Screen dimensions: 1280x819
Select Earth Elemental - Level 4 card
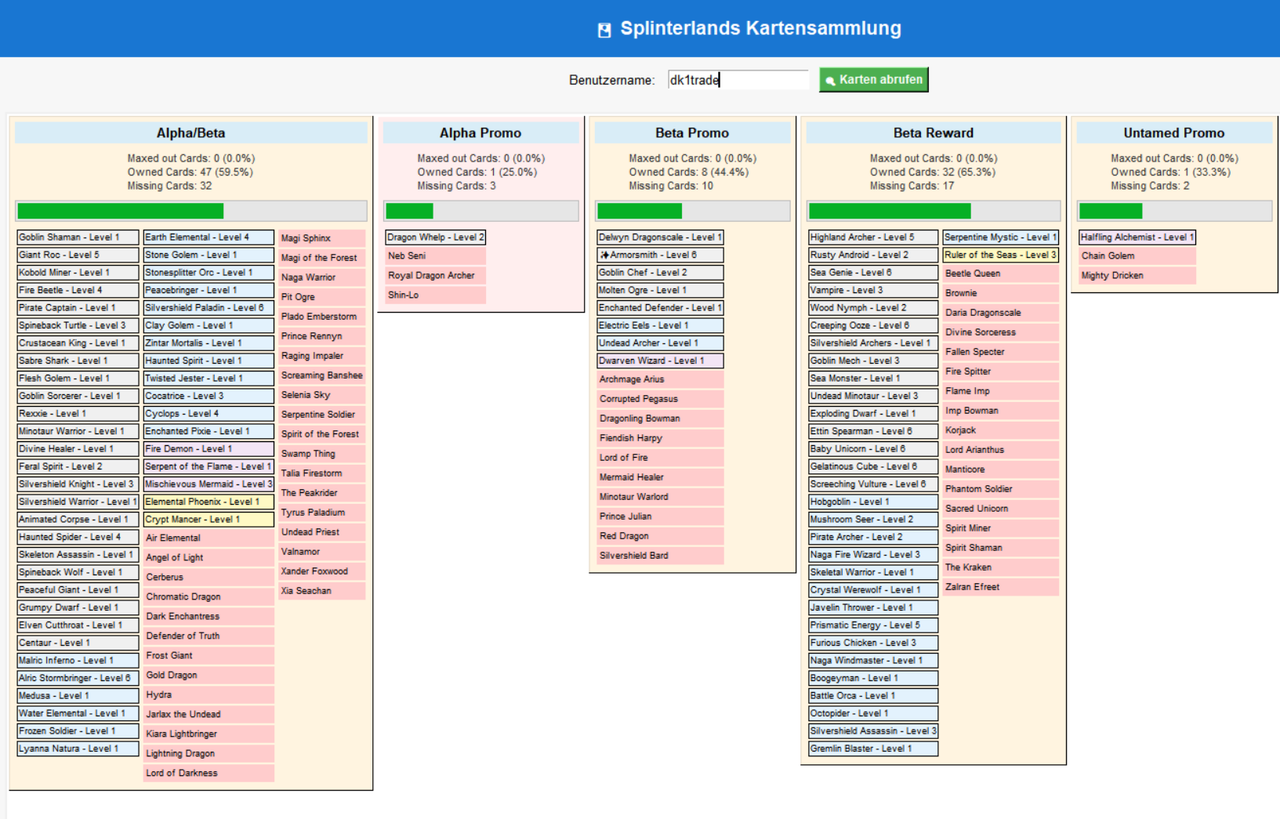click(x=209, y=237)
